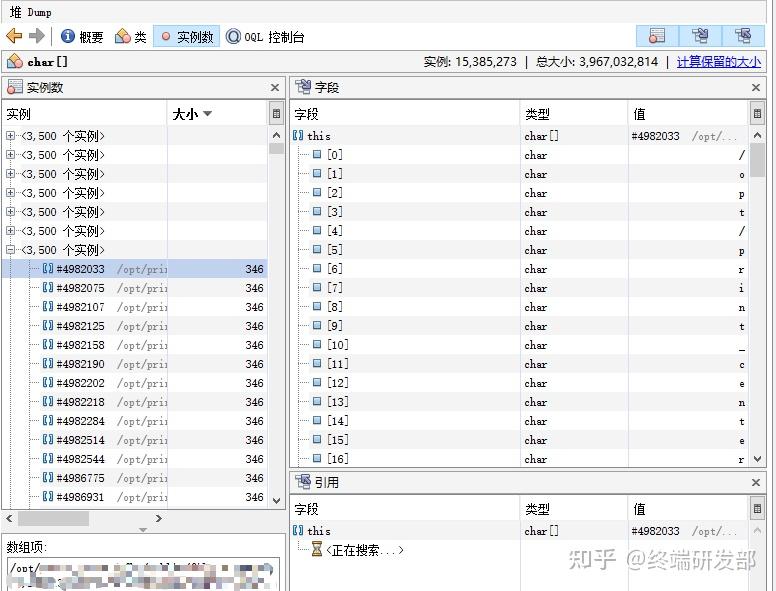Toggle the 实例数 view button

coord(187,37)
